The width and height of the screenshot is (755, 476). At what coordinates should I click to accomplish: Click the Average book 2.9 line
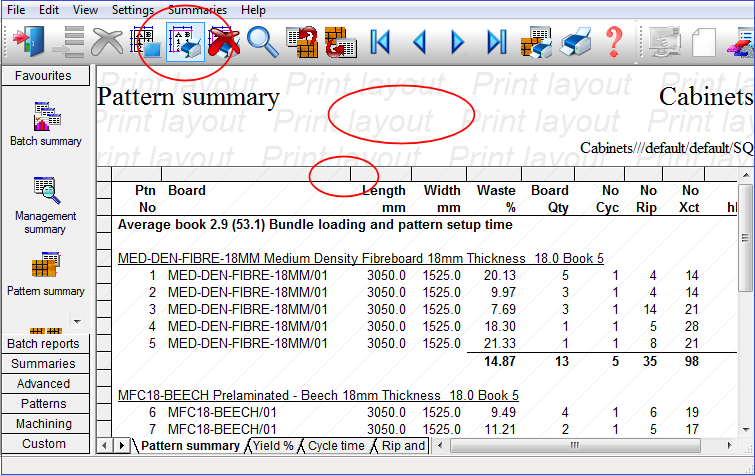coord(315,225)
